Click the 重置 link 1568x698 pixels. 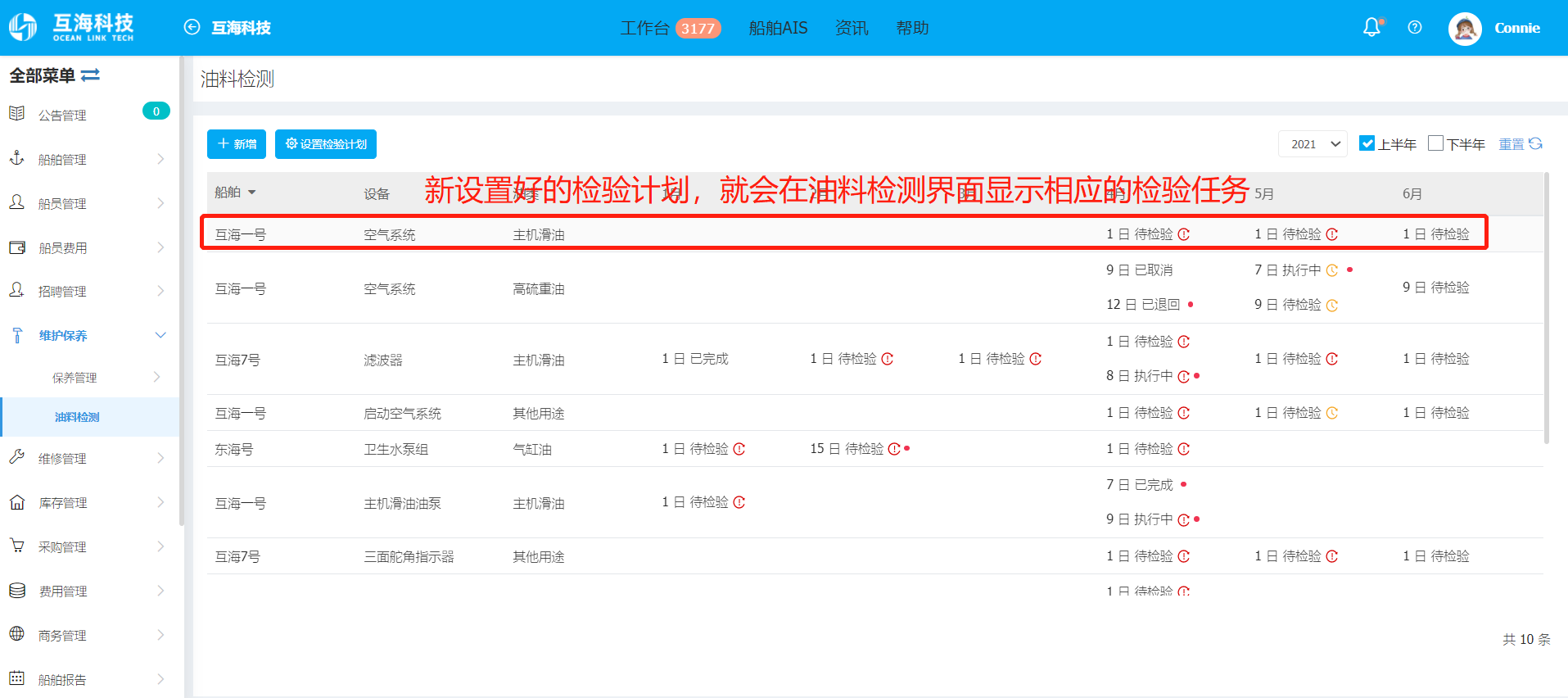pyautogui.click(x=1512, y=144)
